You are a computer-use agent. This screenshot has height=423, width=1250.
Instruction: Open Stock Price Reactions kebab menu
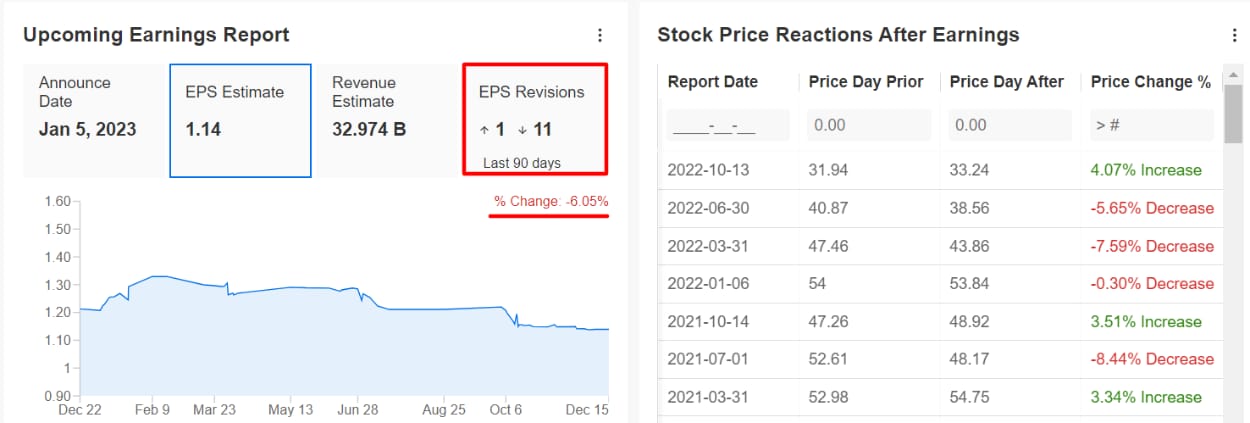tap(1235, 35)
